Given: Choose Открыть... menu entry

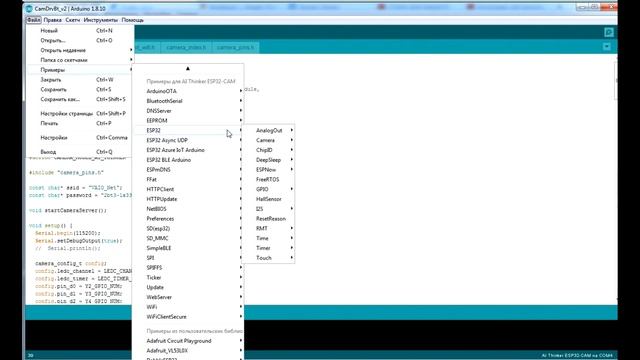Looking at the screenshot, I should click(80, 40).
